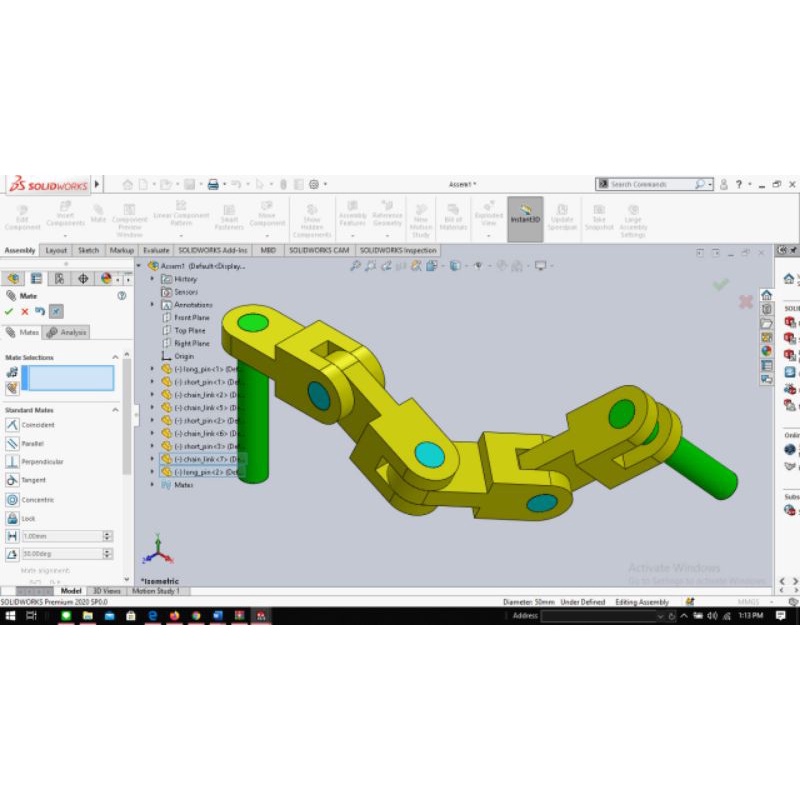Open the SOLIDWORKS Resources home task pane

[766, 295]
